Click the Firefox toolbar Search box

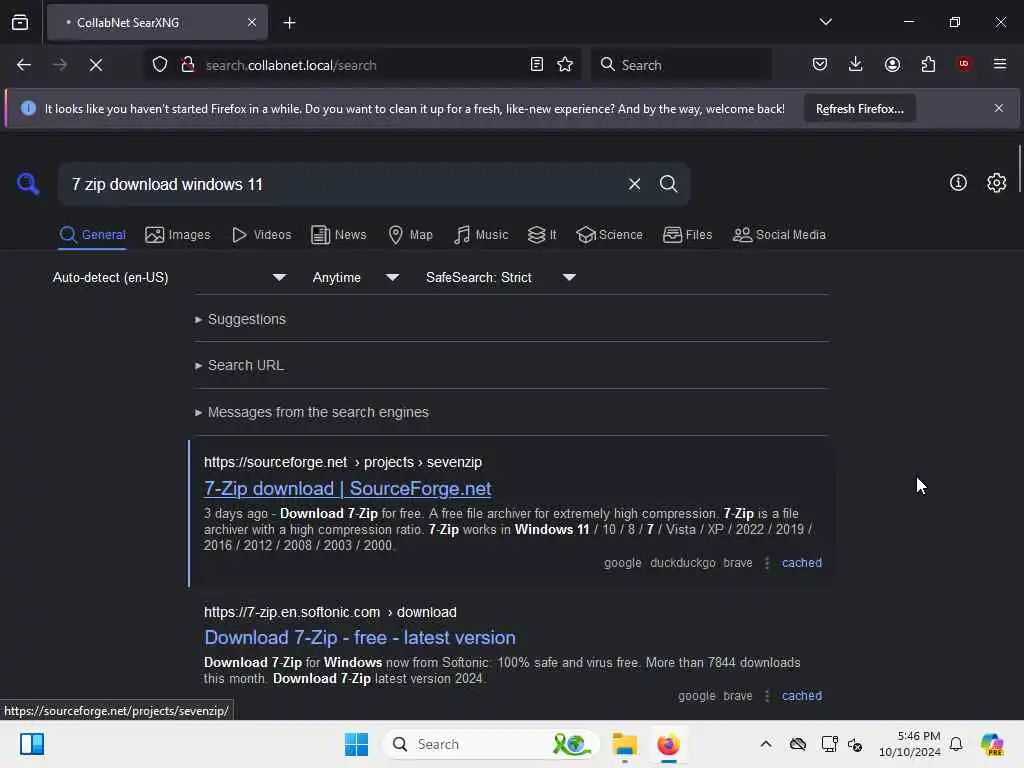(x=682, y=65)
